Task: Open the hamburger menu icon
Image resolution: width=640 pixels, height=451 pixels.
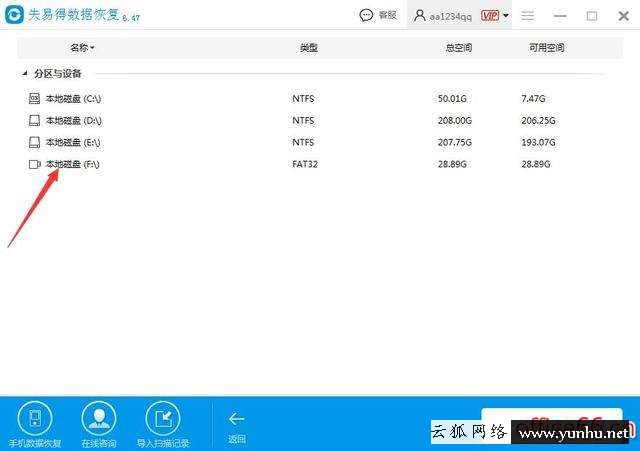Action: click(x=527, y=16)
